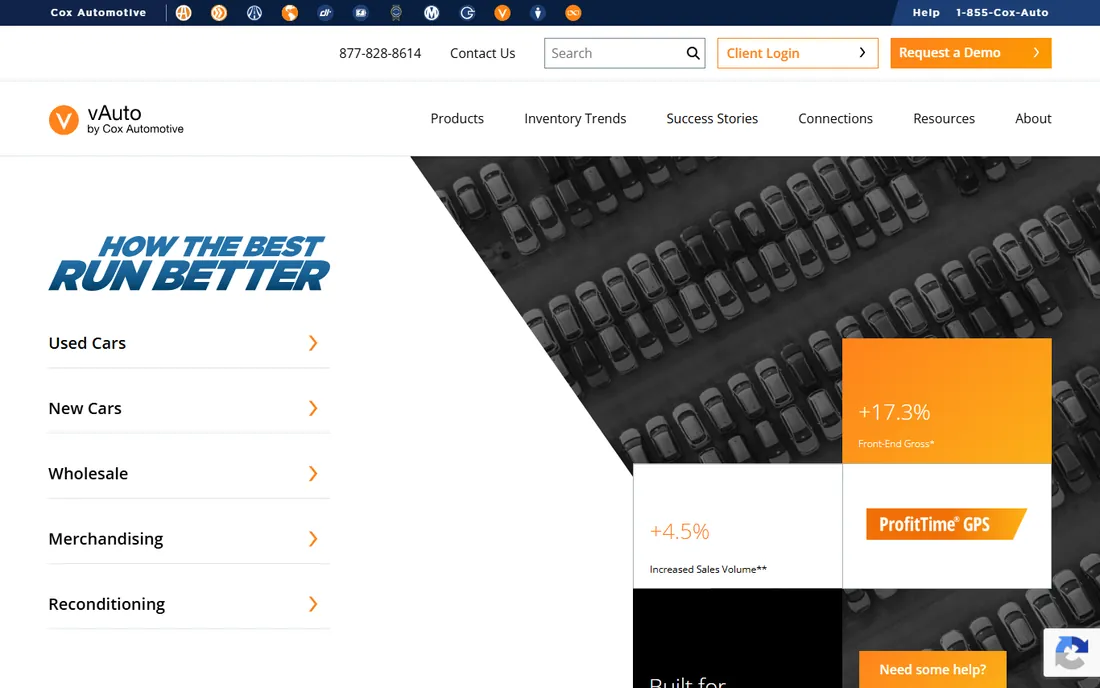1100x688 pixels.
Task: Click the blue square brand icon beside Dealertrack
Action: coord(361,13)
